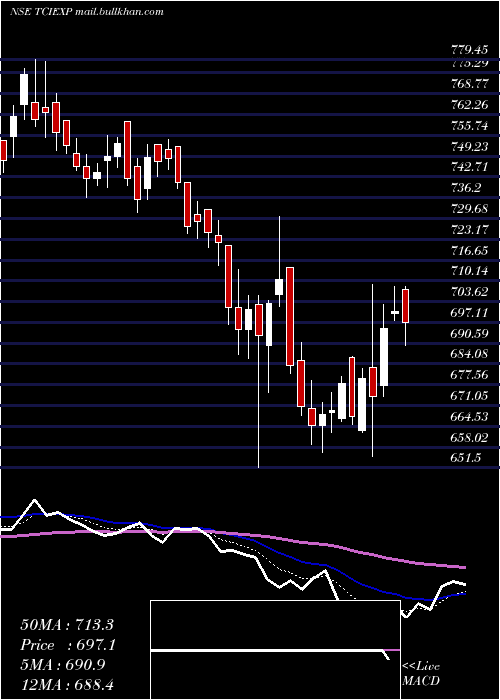Click the 697.11 price axis label

point(469,312)
